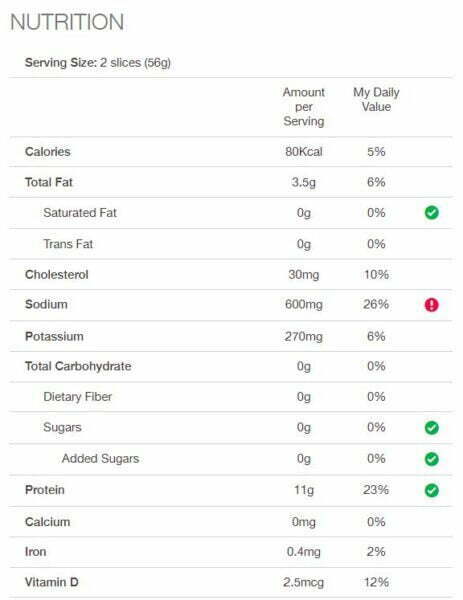Select the Calories row label

click(x=48, y=152)
